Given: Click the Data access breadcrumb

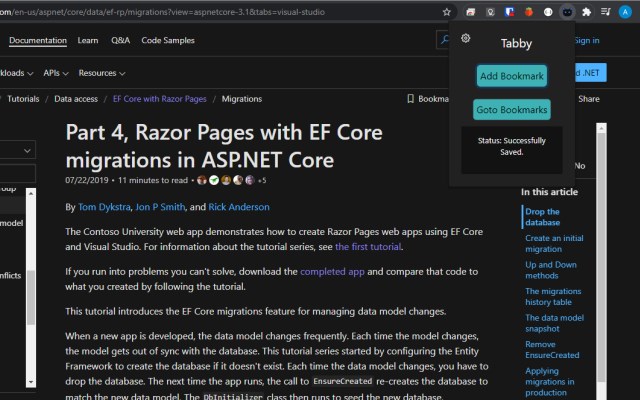Looking at the screenshot, I should 76,99.
